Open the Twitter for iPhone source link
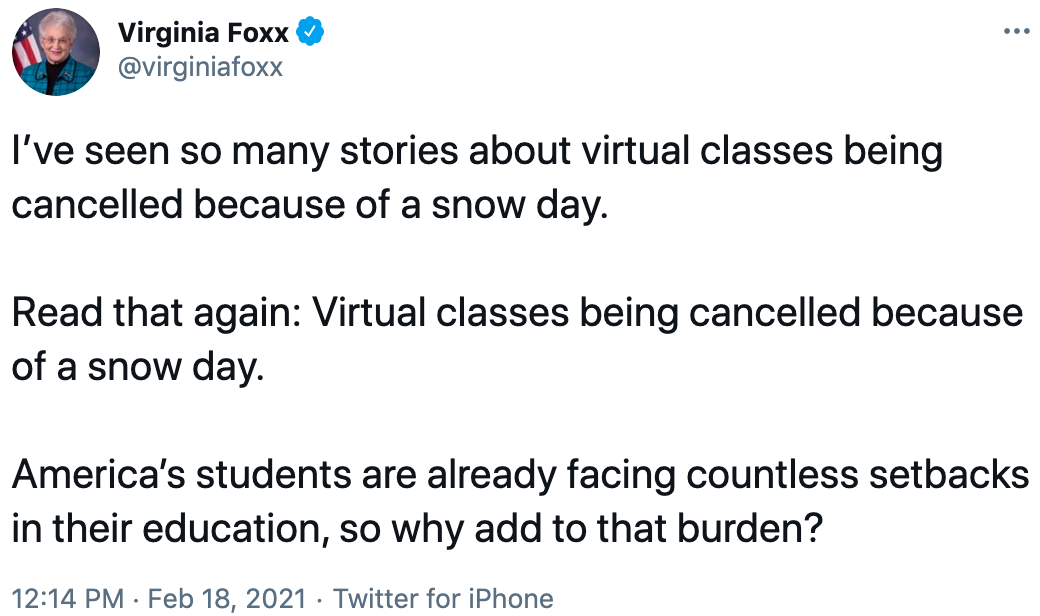Image resolution: width=1040 pixels, height=616 pixels. [442, 599]
